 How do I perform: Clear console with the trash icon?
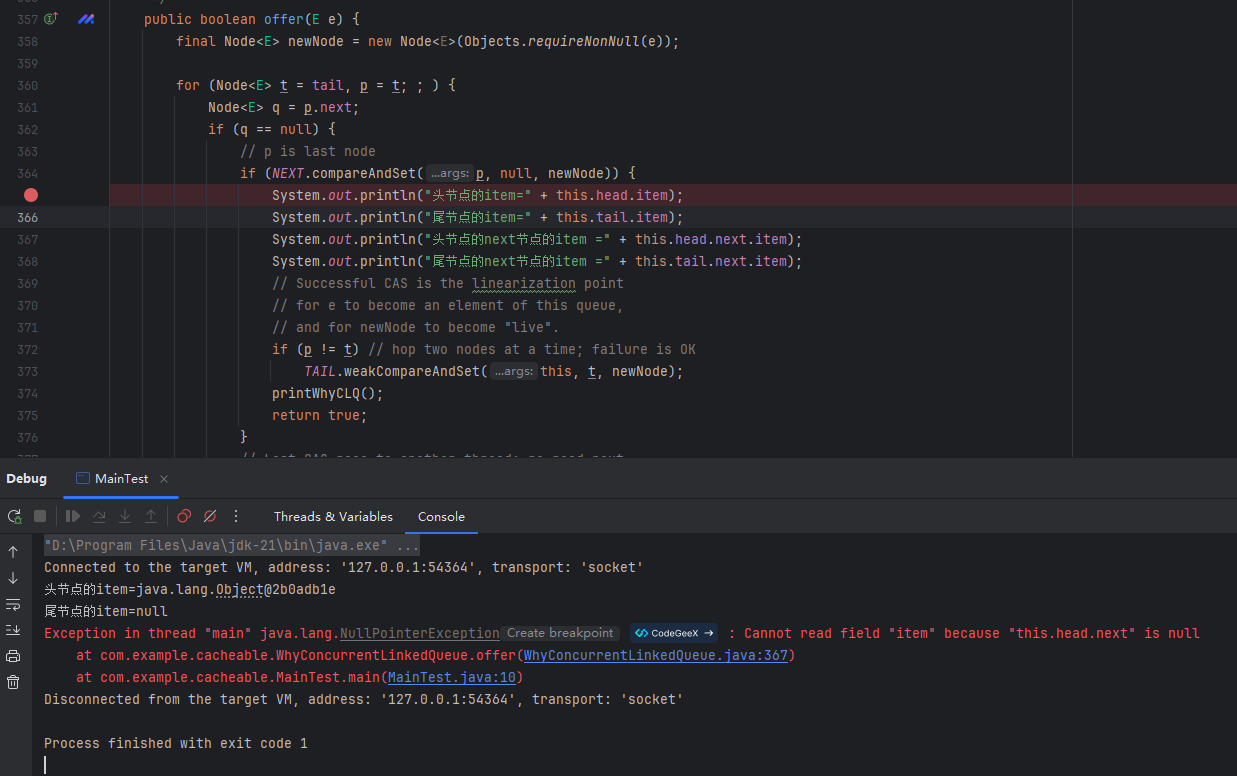point(13,682)
